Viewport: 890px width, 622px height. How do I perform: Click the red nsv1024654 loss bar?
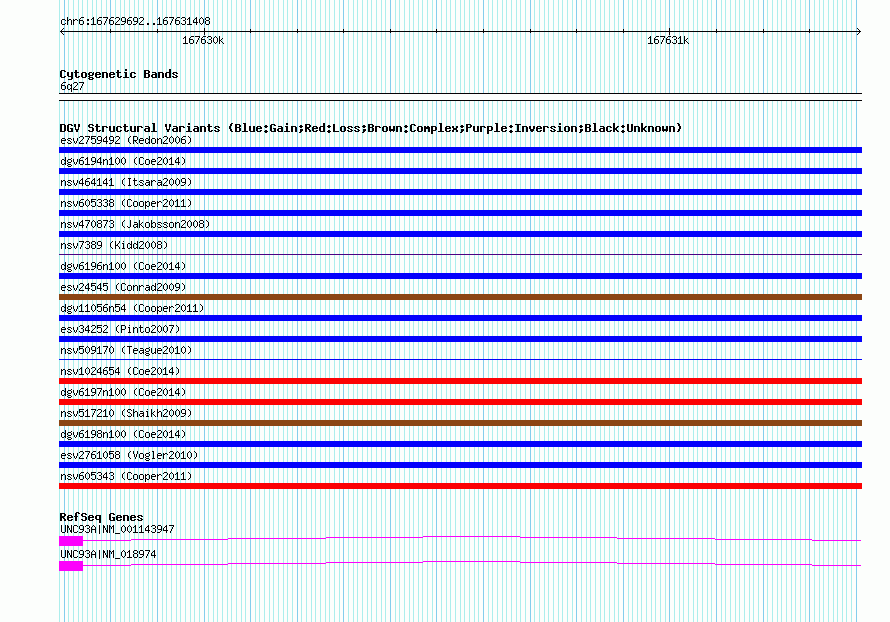[x=460, y=381]
